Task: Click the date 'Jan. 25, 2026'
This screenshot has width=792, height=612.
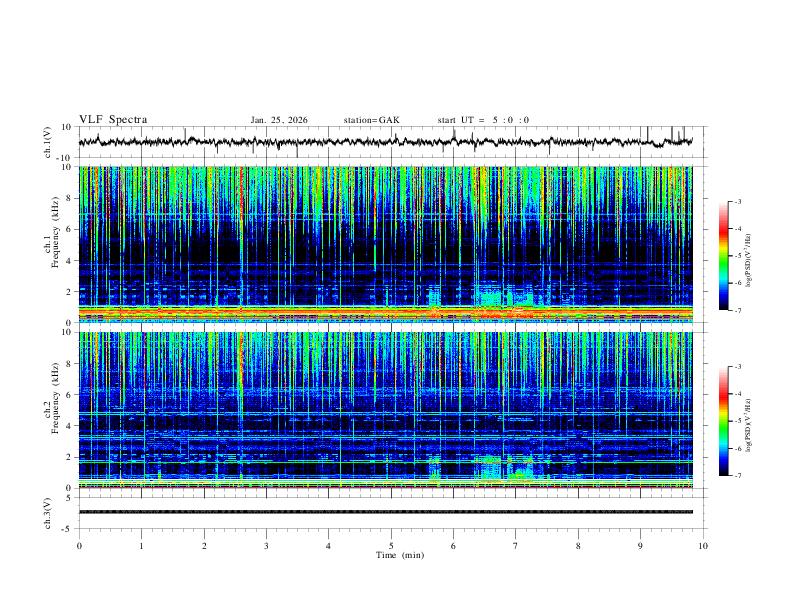Action: 279,120
